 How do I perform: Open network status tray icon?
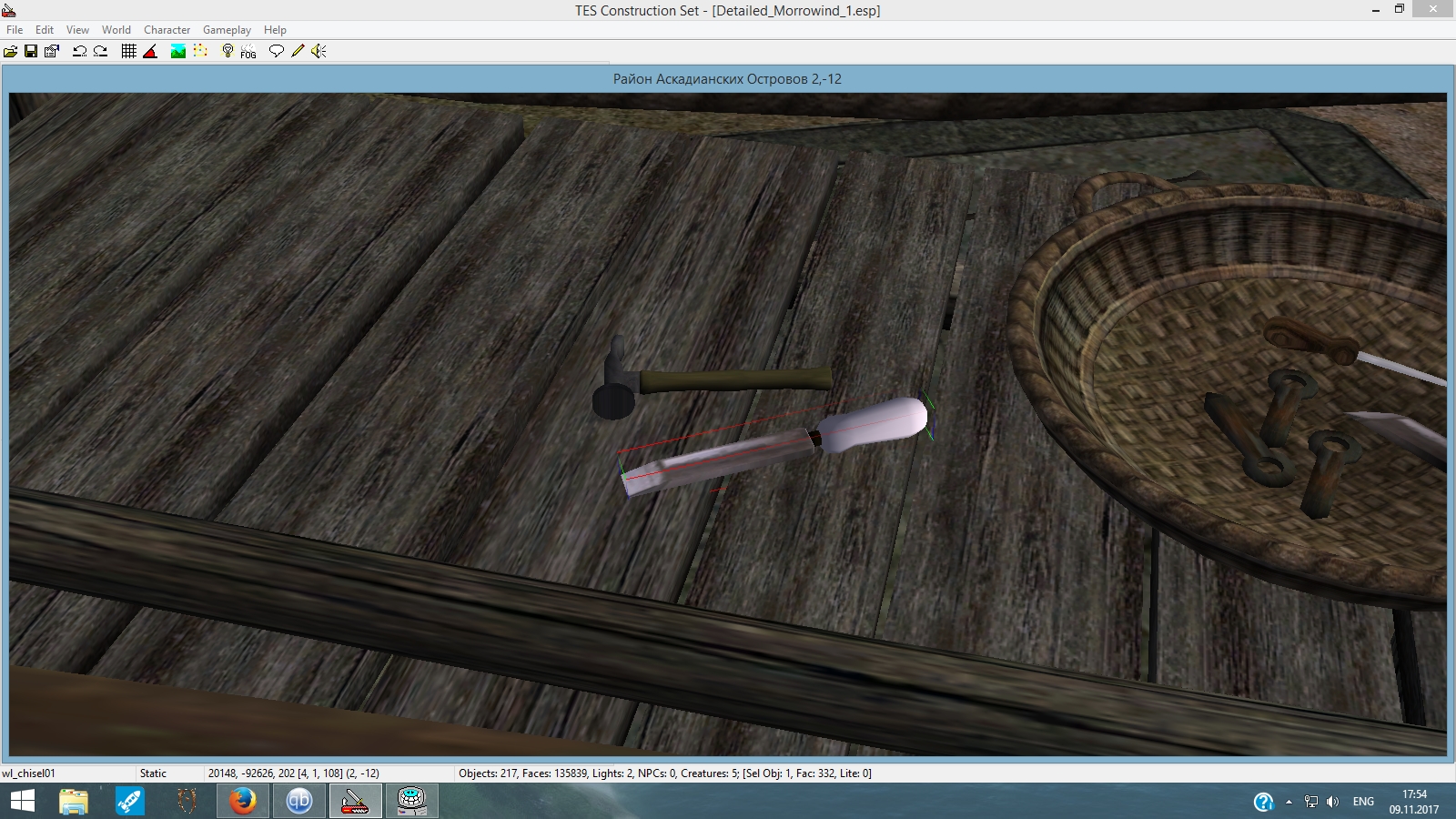coord(1311,802)
